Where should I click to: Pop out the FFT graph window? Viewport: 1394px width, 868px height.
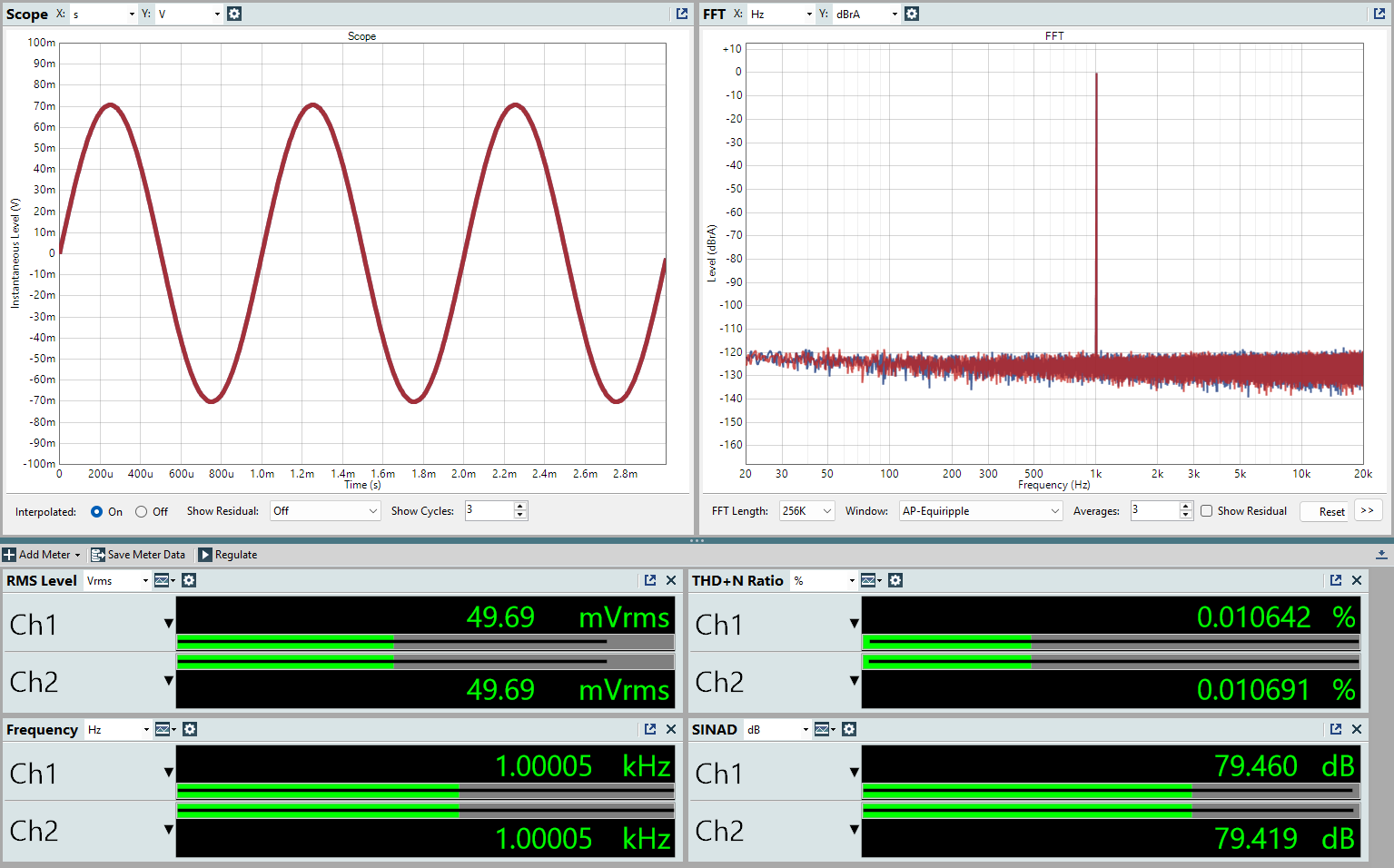pyautogui.click(x=1379, y=14)
